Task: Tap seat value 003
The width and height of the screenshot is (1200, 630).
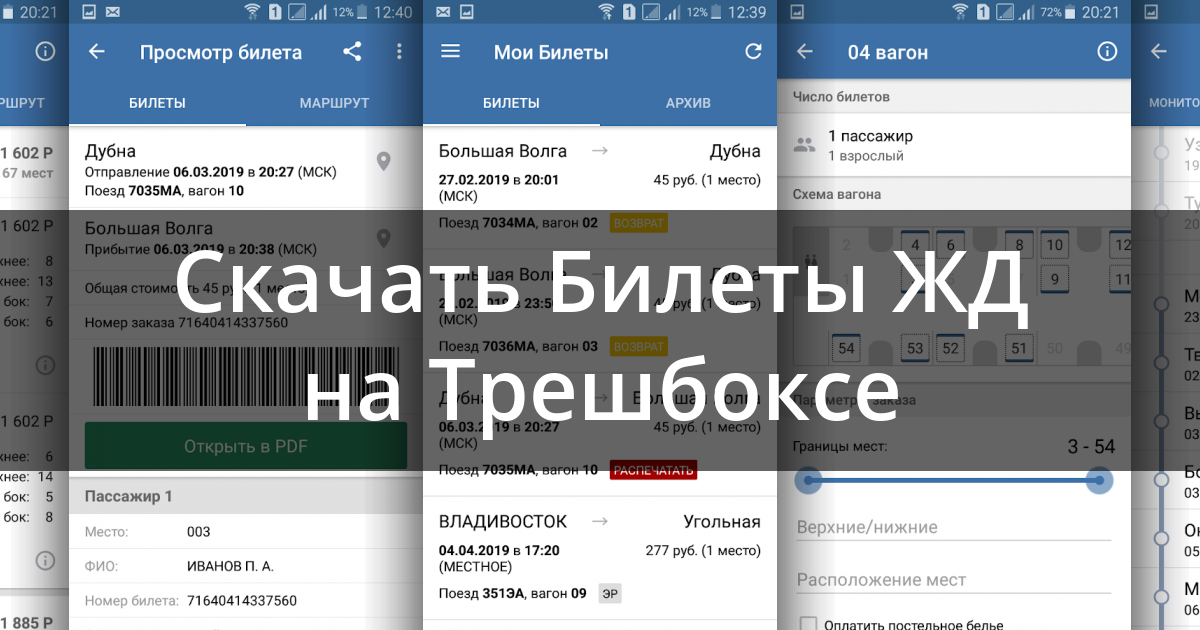Action: (199, 532)
